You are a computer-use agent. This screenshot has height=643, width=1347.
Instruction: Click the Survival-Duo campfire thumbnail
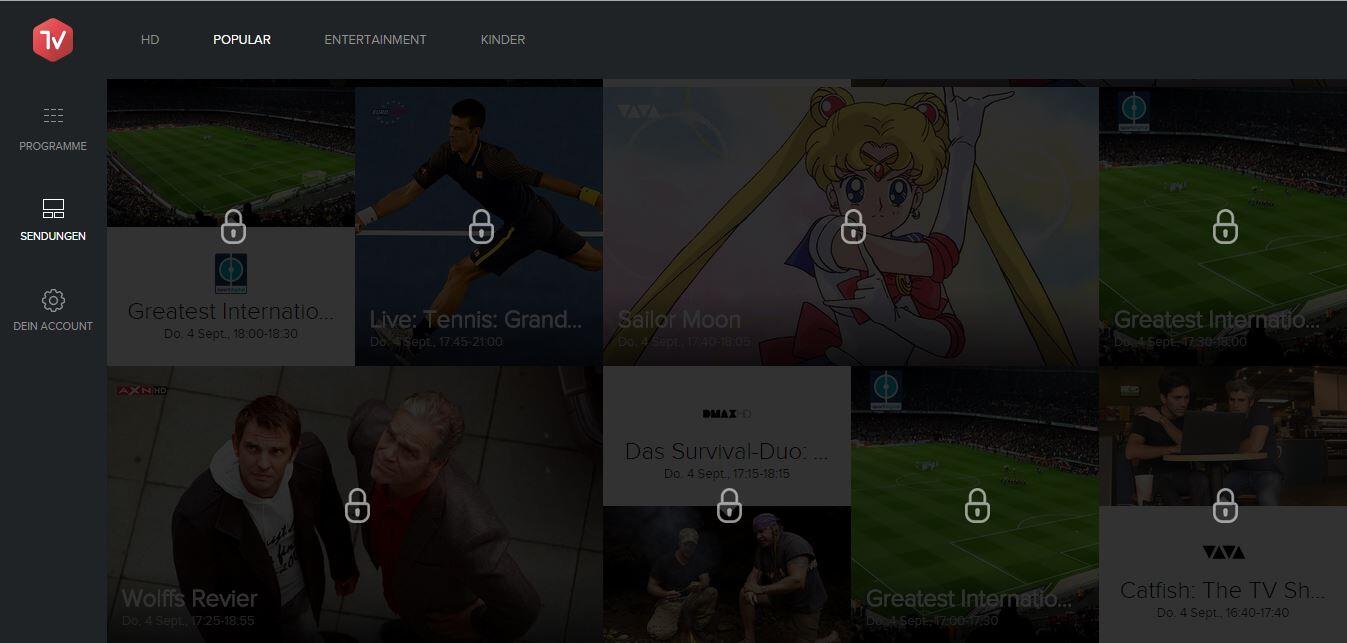coord(727,574)
